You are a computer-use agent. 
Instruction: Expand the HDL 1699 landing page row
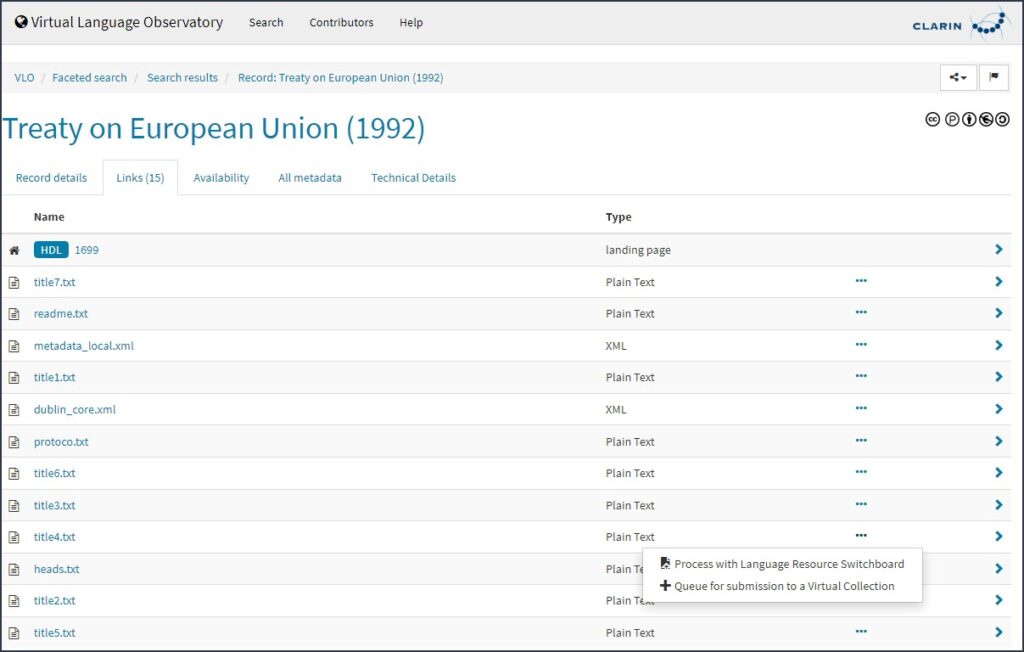[998, 250]
